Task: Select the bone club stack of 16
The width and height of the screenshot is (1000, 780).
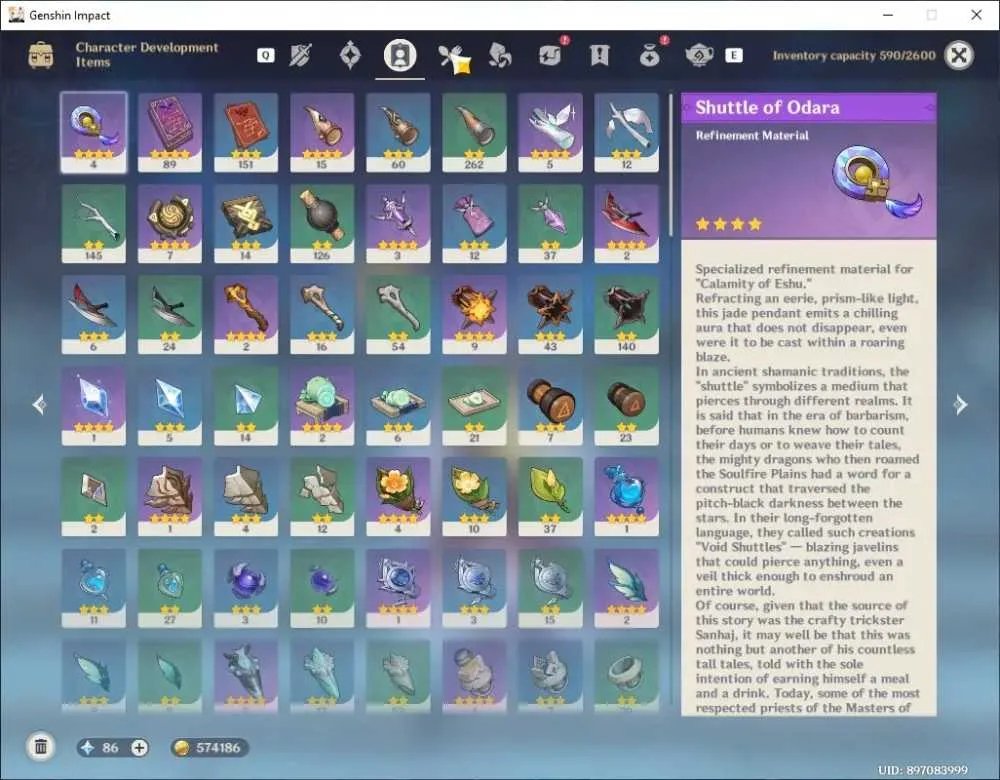Action: (321, 314)
